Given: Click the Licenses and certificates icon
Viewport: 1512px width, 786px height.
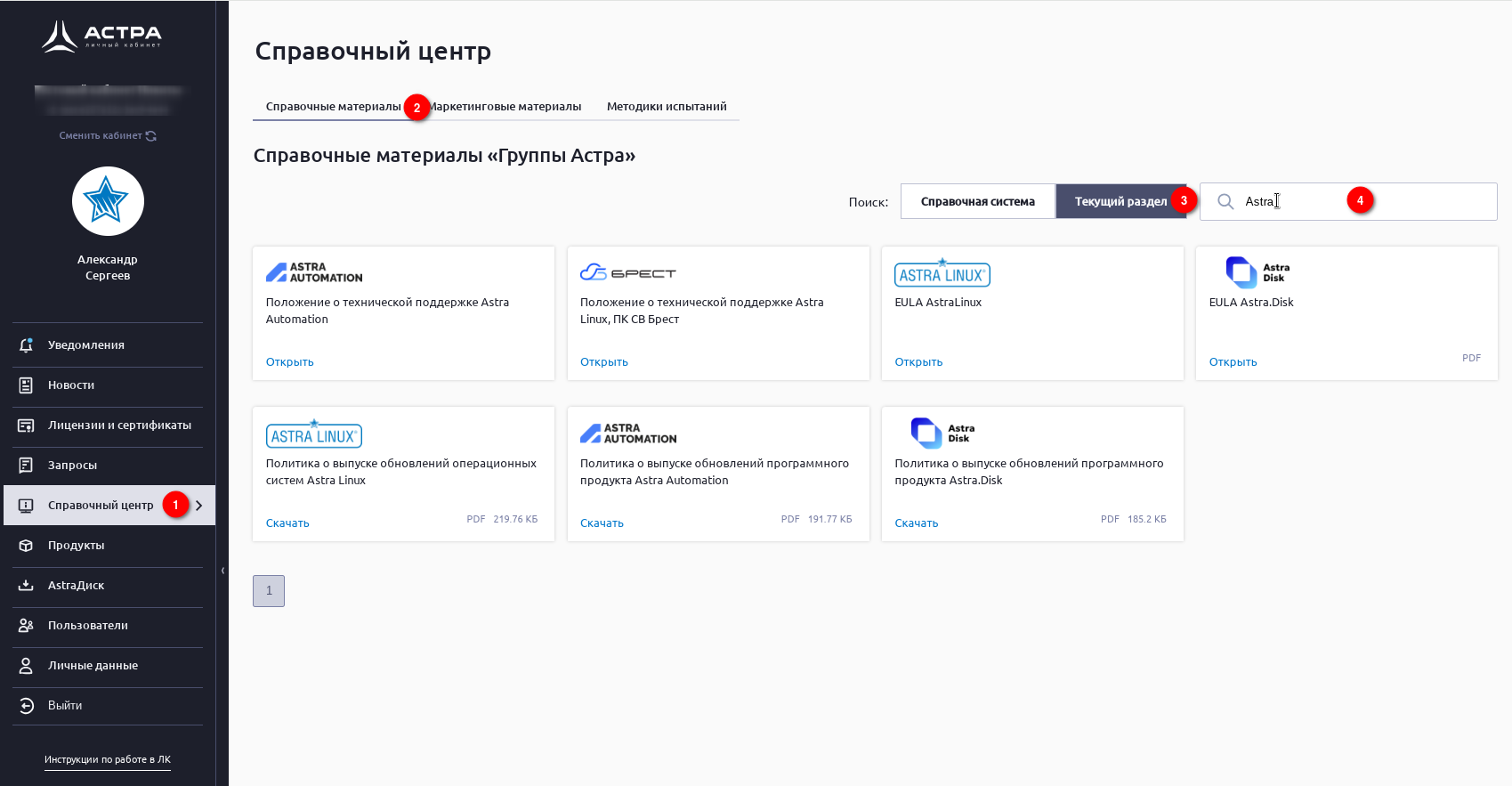Looking at the screenshot, I should click(26, 425).
